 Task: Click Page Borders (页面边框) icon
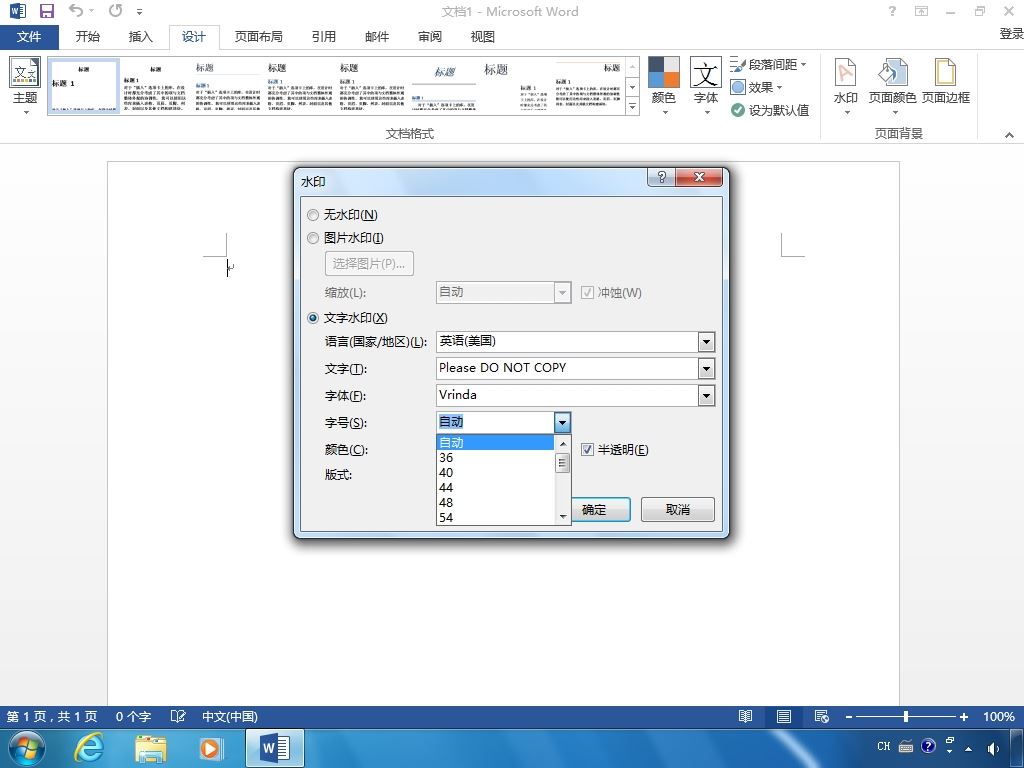946,82
